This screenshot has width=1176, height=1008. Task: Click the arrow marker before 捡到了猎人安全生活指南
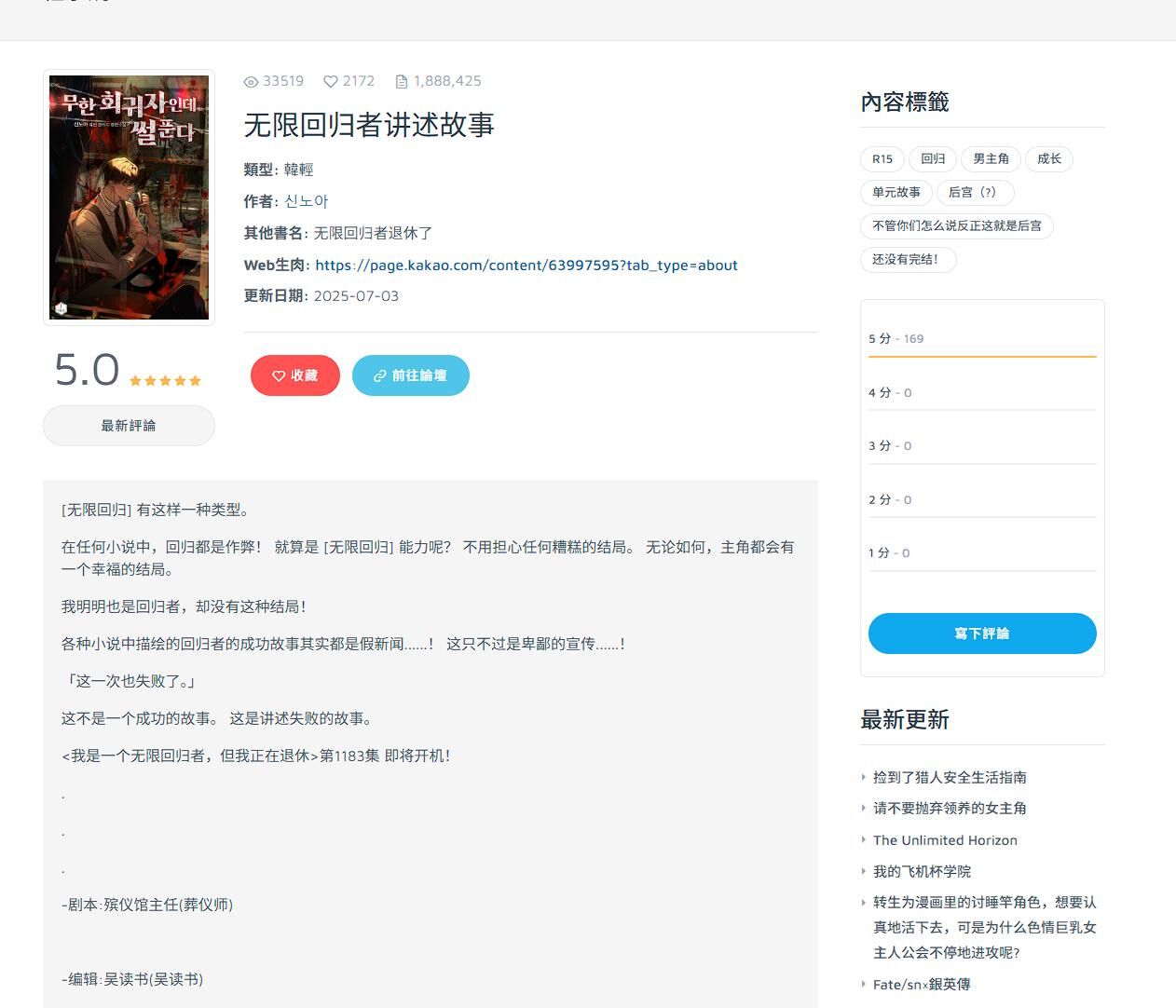[865, 777]
